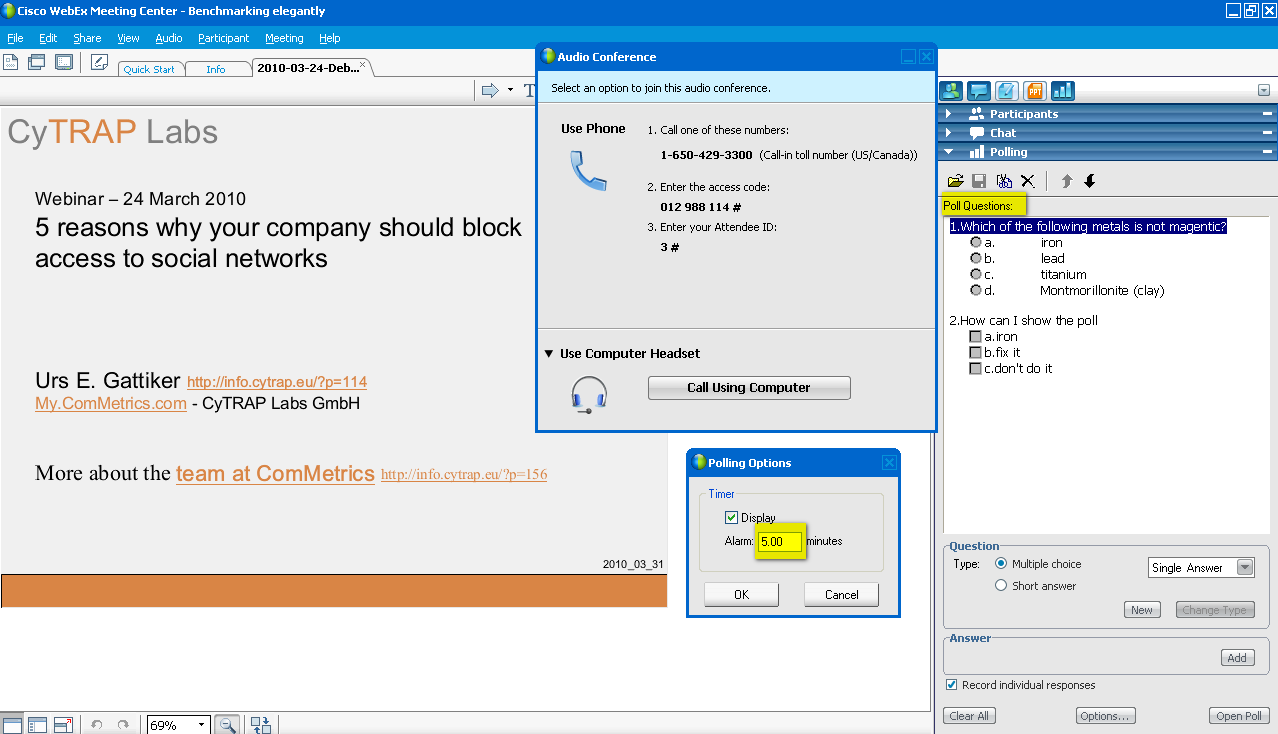Switch to full-screen view icon
Screen dimensions: 1278x734
pyautogui.click(x=64, y=724)
